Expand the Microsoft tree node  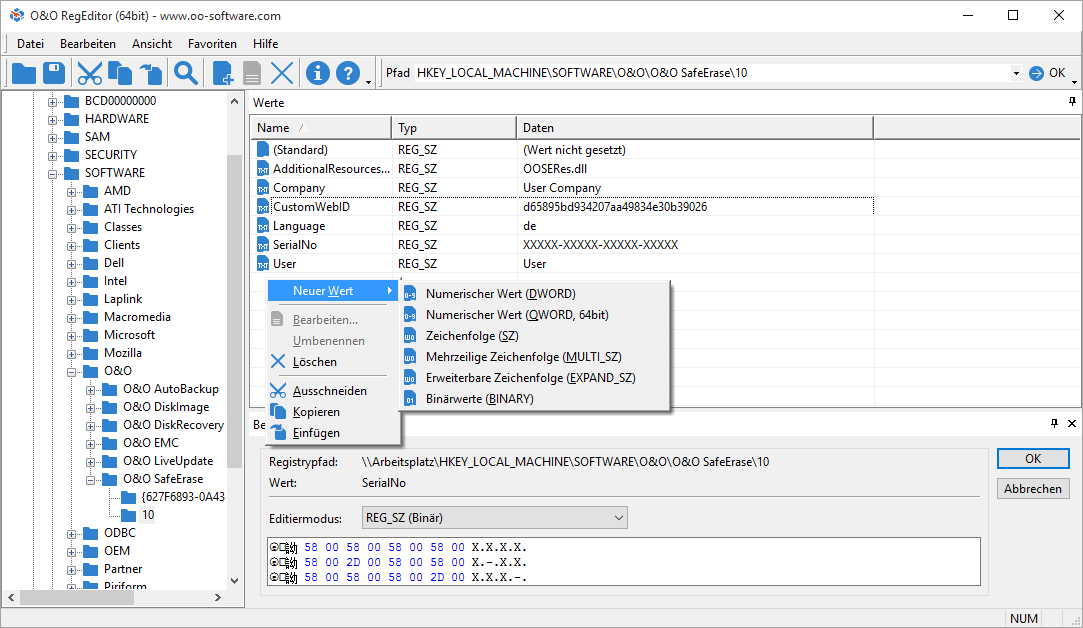pos(72,336)
